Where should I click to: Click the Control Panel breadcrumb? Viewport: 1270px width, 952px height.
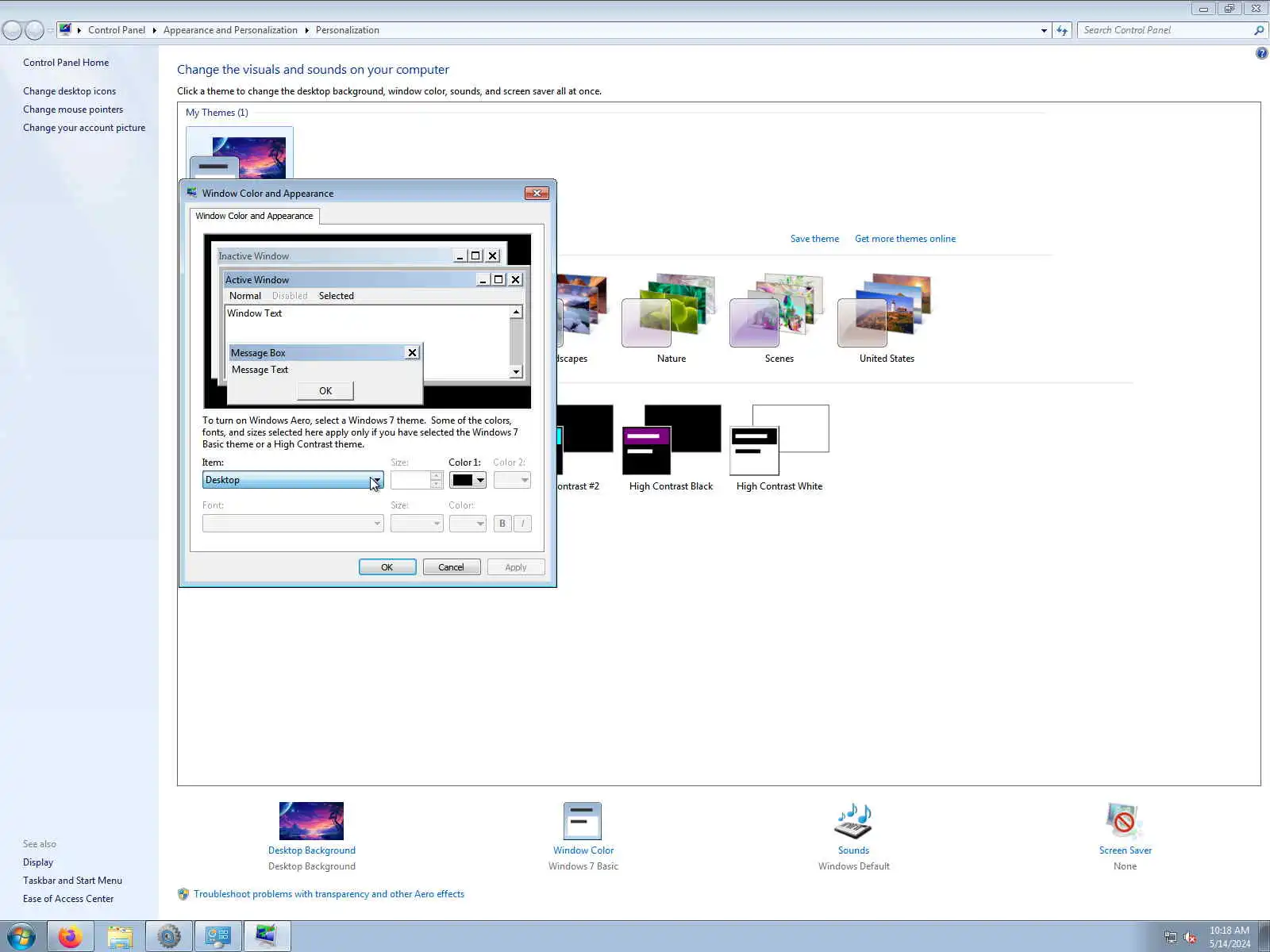tap(117, 30)
